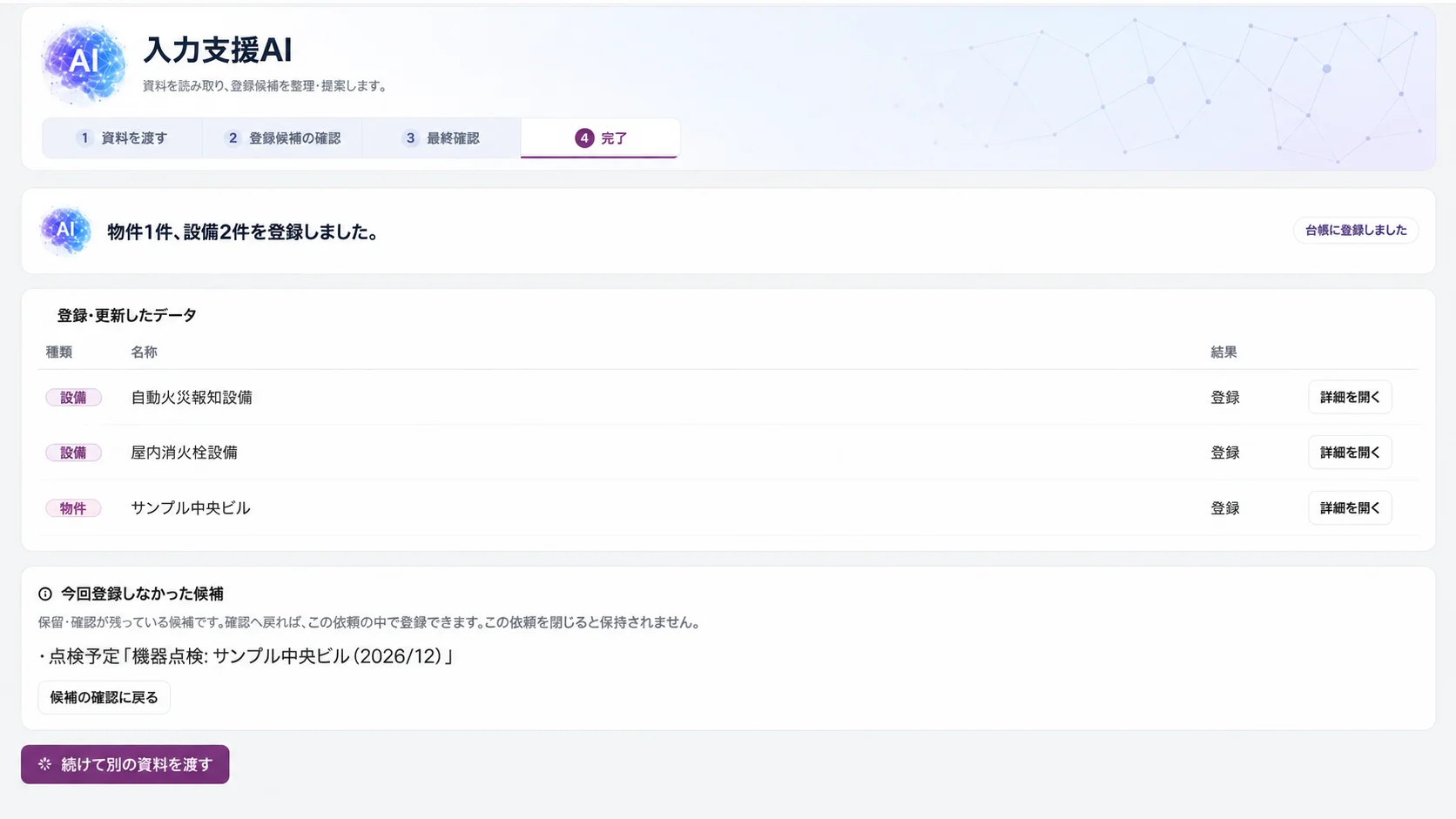Viewport: 1456px width, 819px height.
Task: Switch to 最終確認 step tab
Action: pyautogui.click(x=442, y=138)
